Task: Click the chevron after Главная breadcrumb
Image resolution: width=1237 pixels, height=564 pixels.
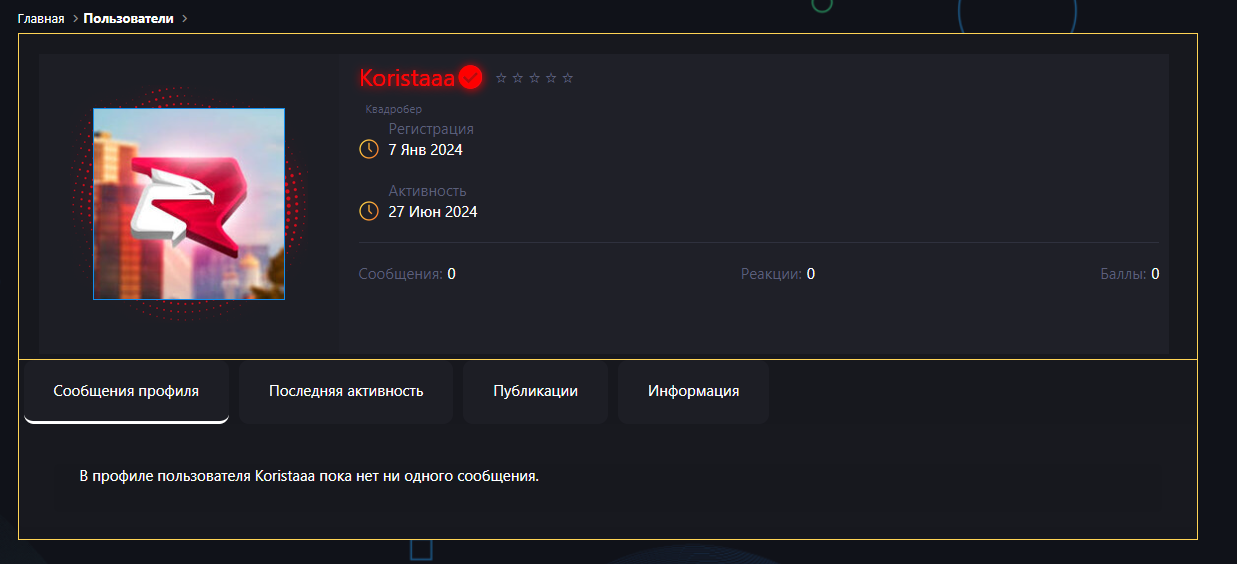Action: pos(75,18)
